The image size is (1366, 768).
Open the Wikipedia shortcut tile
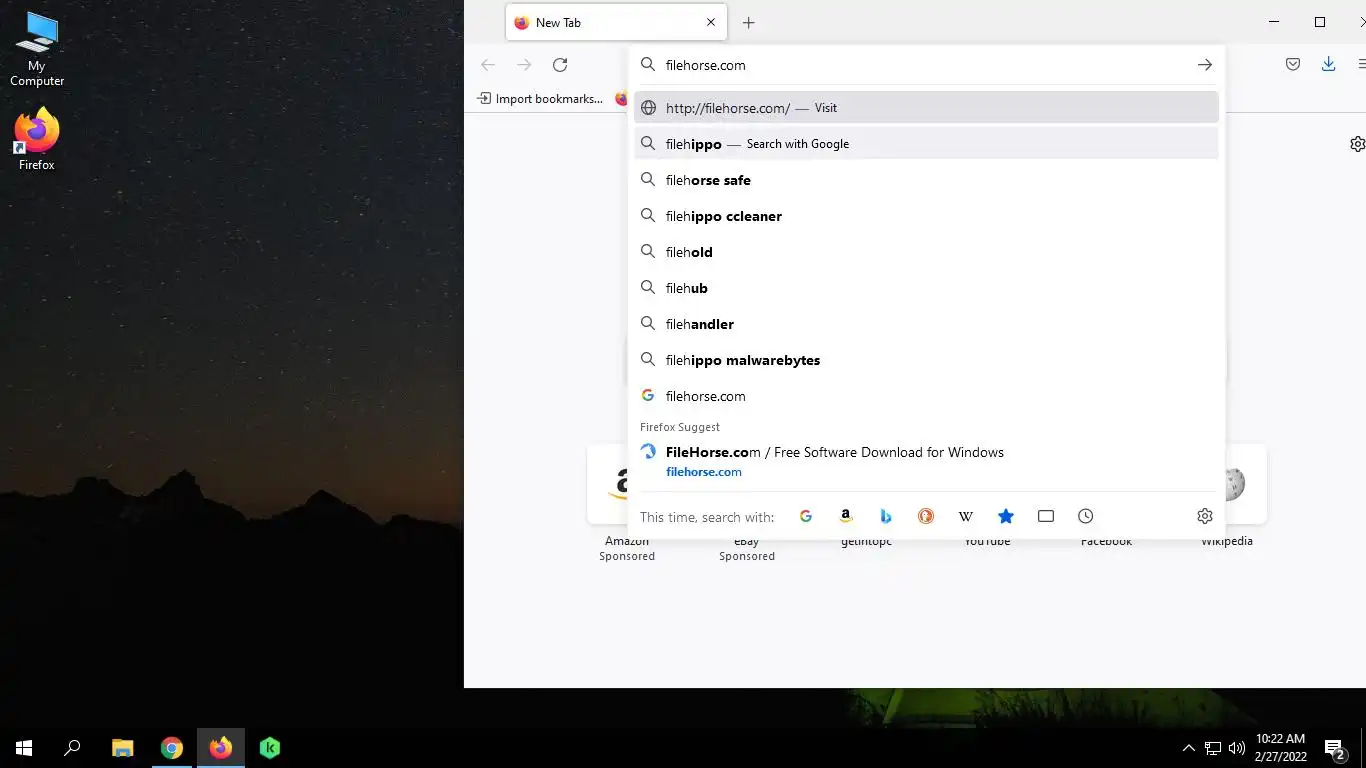coord(1227,498)
